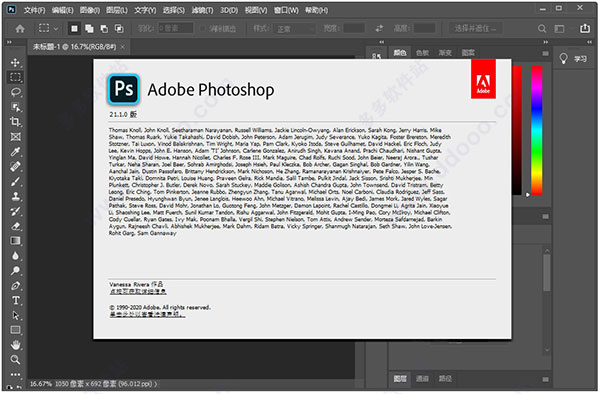Select the Healing Brush tool
This screenshot has height=394, width=600.
tap(15, 167)
